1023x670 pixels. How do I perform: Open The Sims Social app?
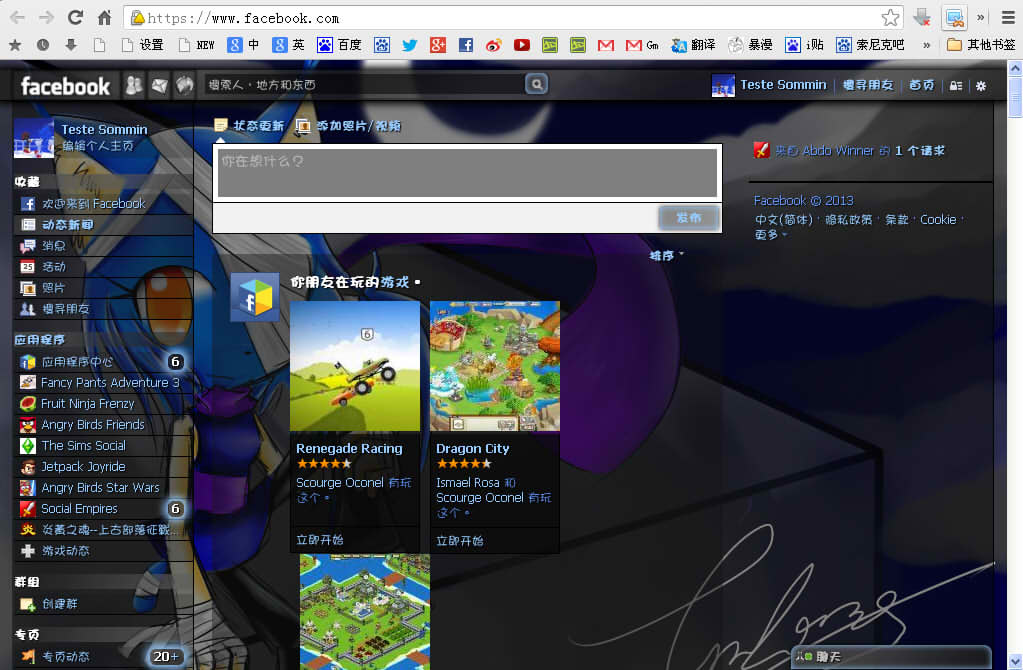pyautogui.click(x=103, y=446)
